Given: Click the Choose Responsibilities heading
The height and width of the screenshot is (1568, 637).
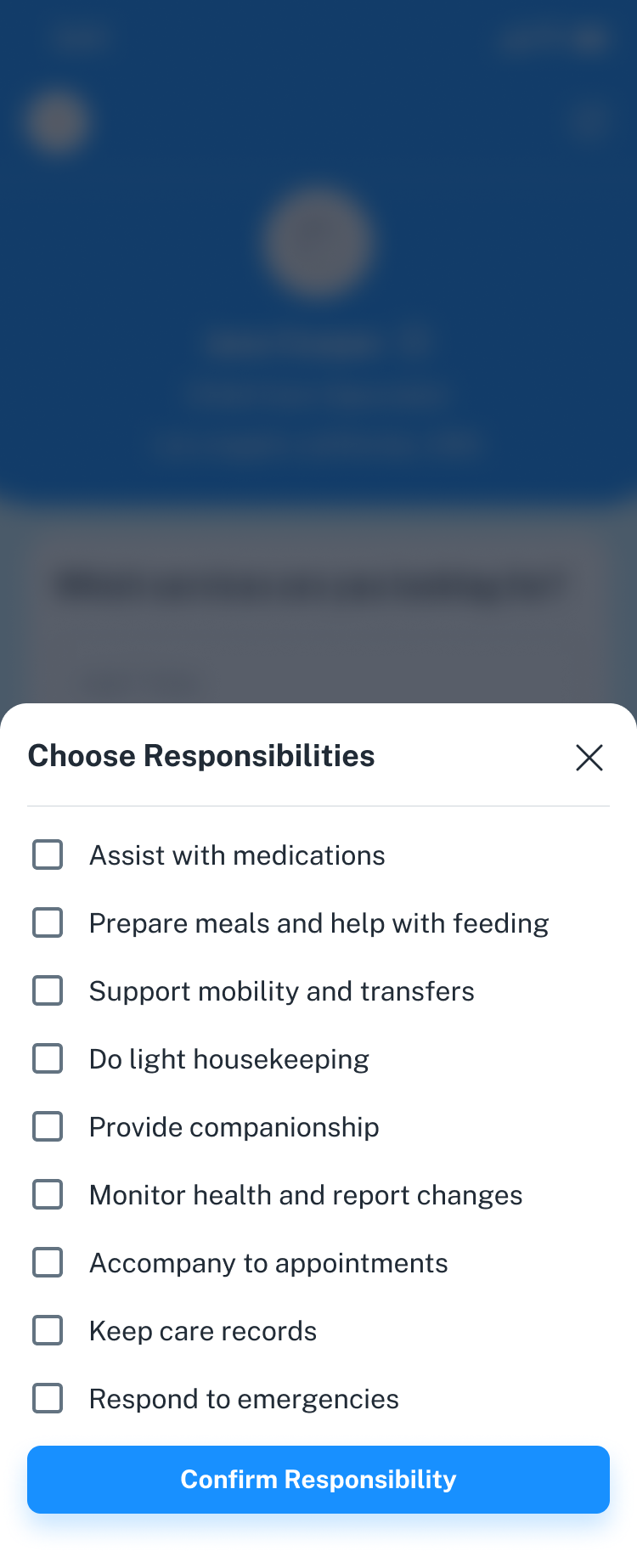Looking at the screenshot, I should coord(201,756).
